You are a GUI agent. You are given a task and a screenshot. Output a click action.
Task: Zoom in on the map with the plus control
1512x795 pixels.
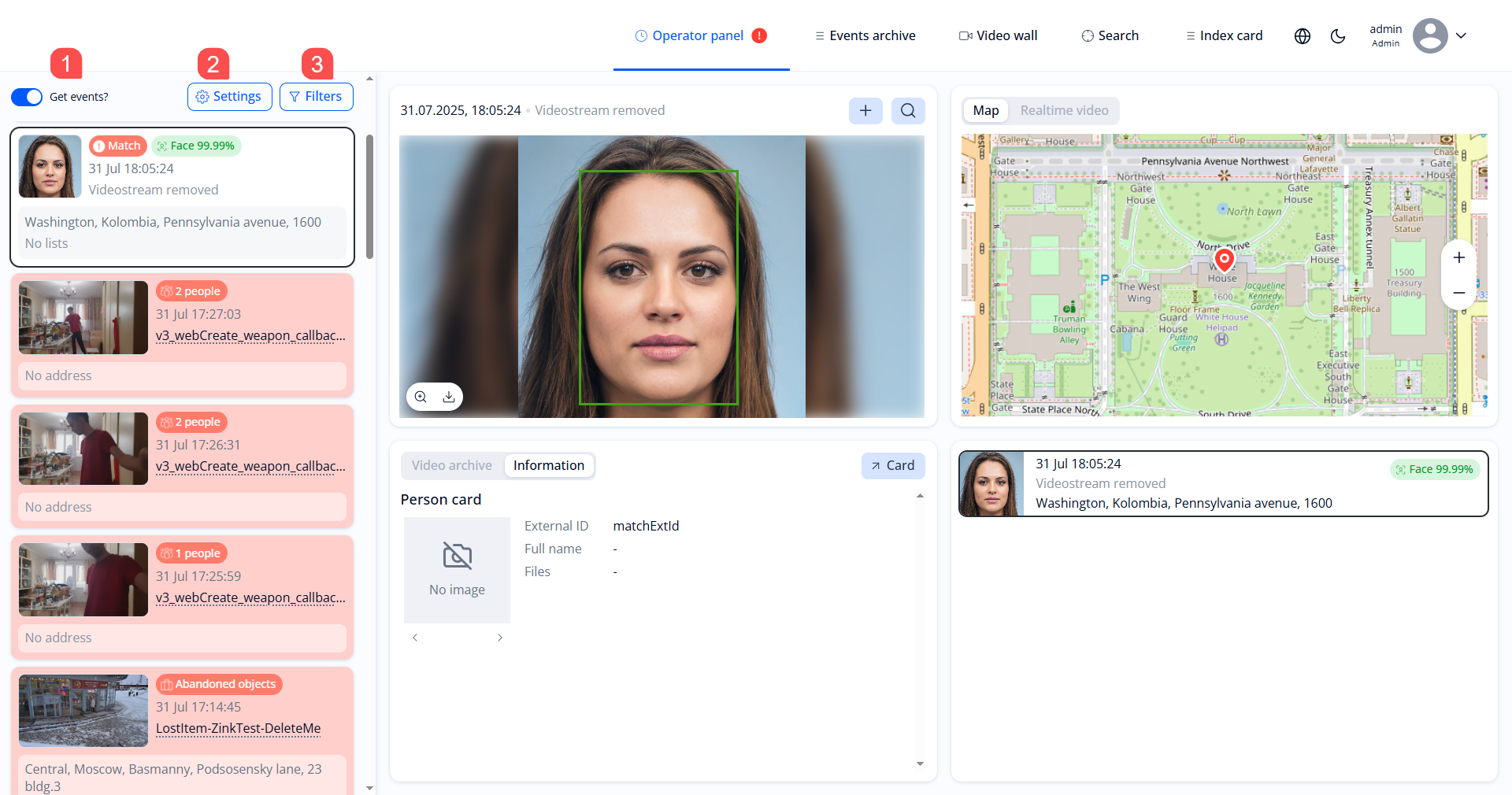pos(1458,257)
